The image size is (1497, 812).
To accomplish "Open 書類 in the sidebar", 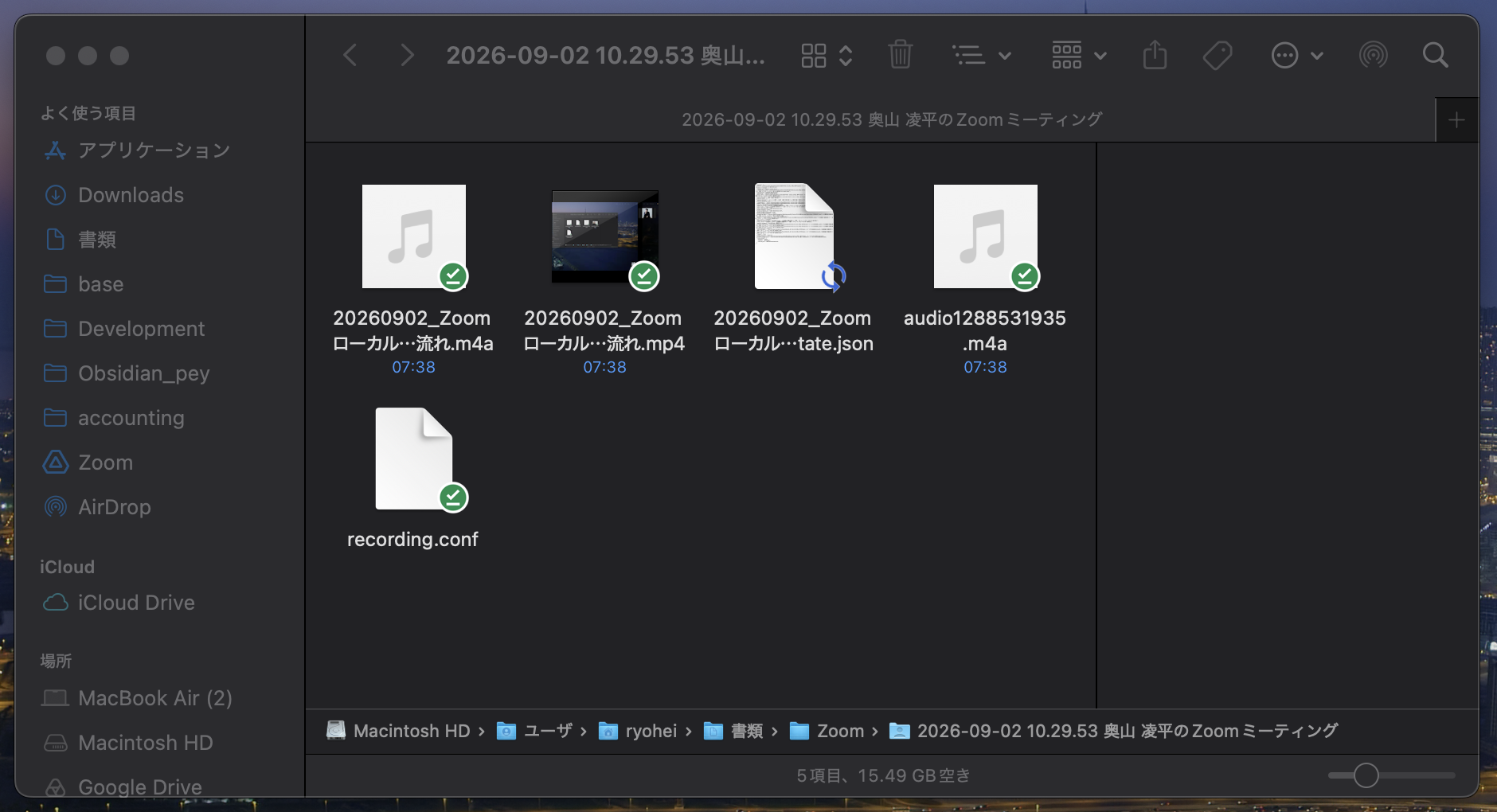I will pos(97,240).
